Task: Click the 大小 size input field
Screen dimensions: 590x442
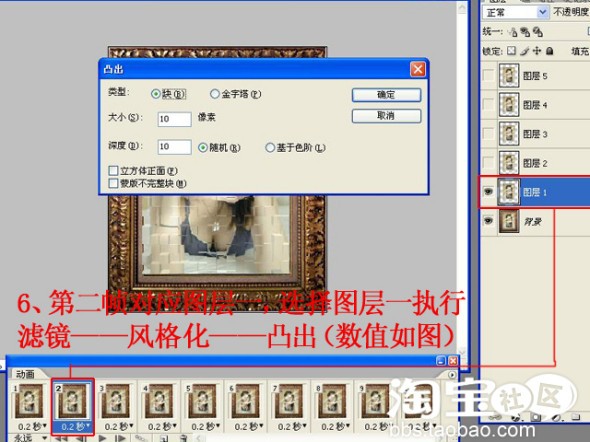Action: (x=174, y=119)
